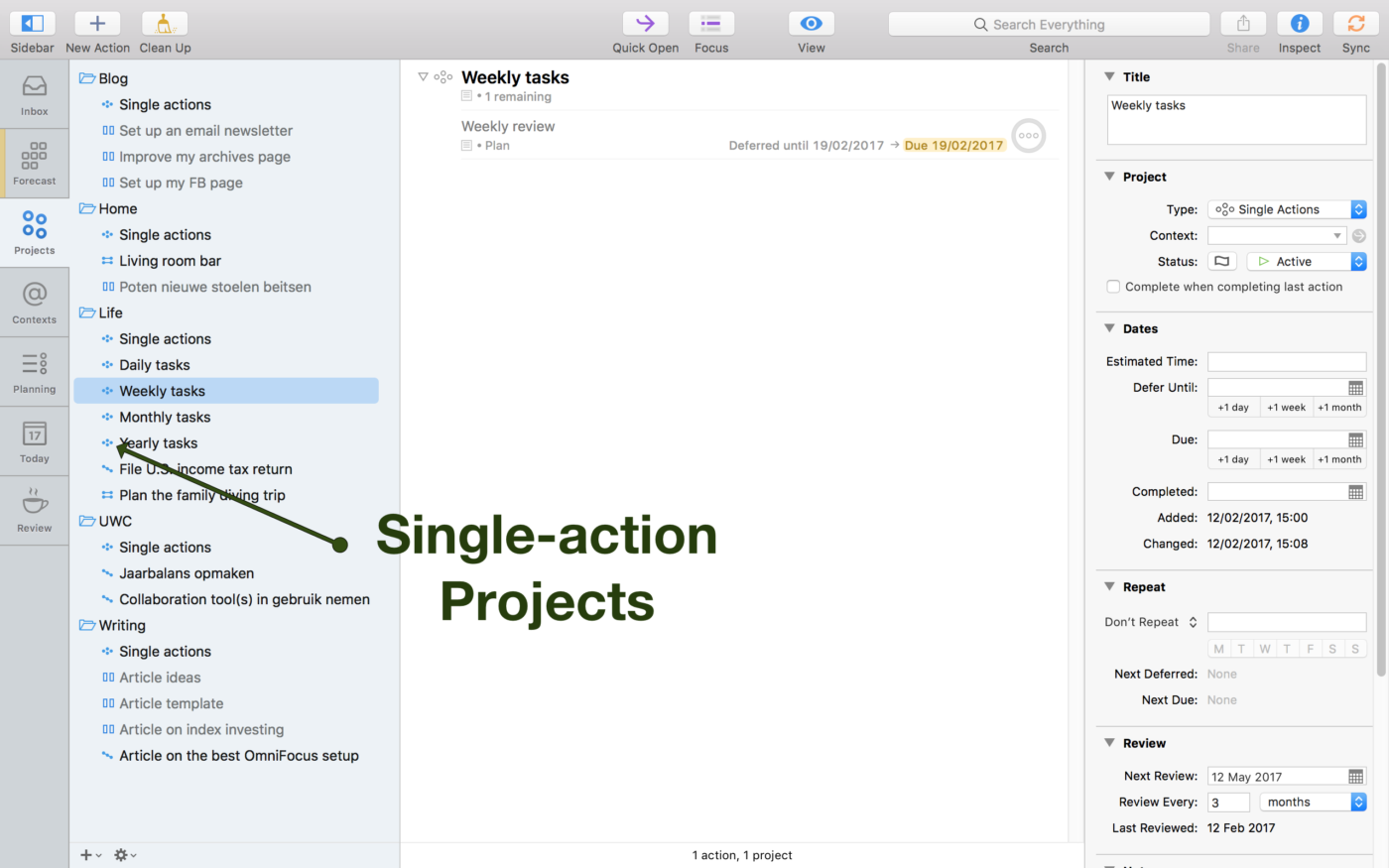Open the Completed date calendar icon
Viewport: 1389px width, 868px height.
pos(1356,492)
